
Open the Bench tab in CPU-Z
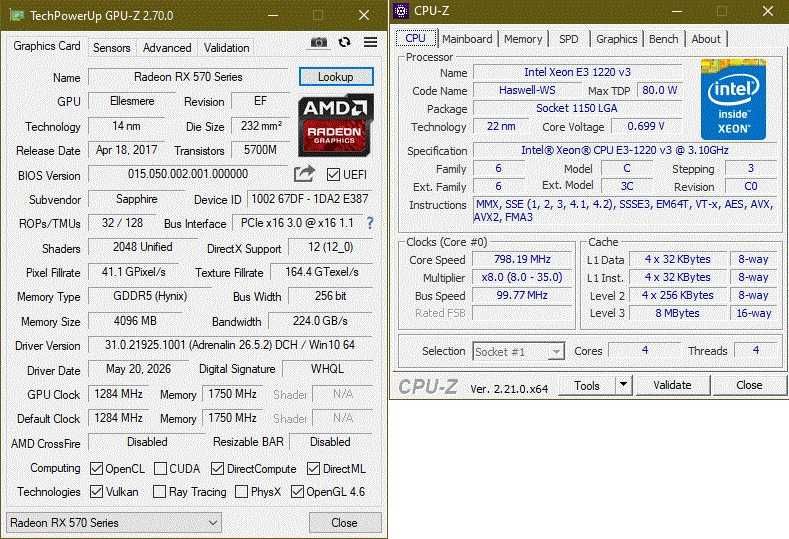click(663, 39)
